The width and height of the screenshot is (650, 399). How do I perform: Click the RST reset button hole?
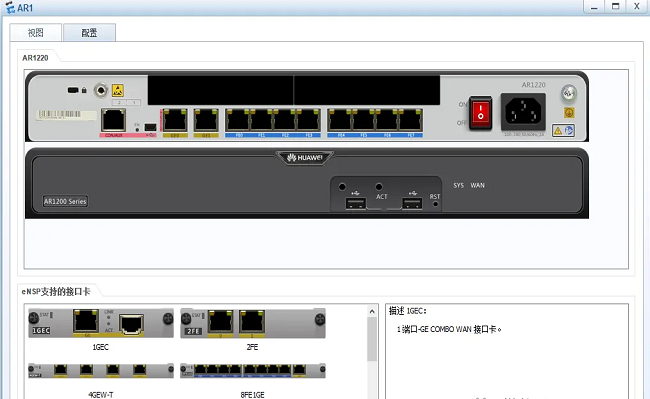tap(435, 204)
